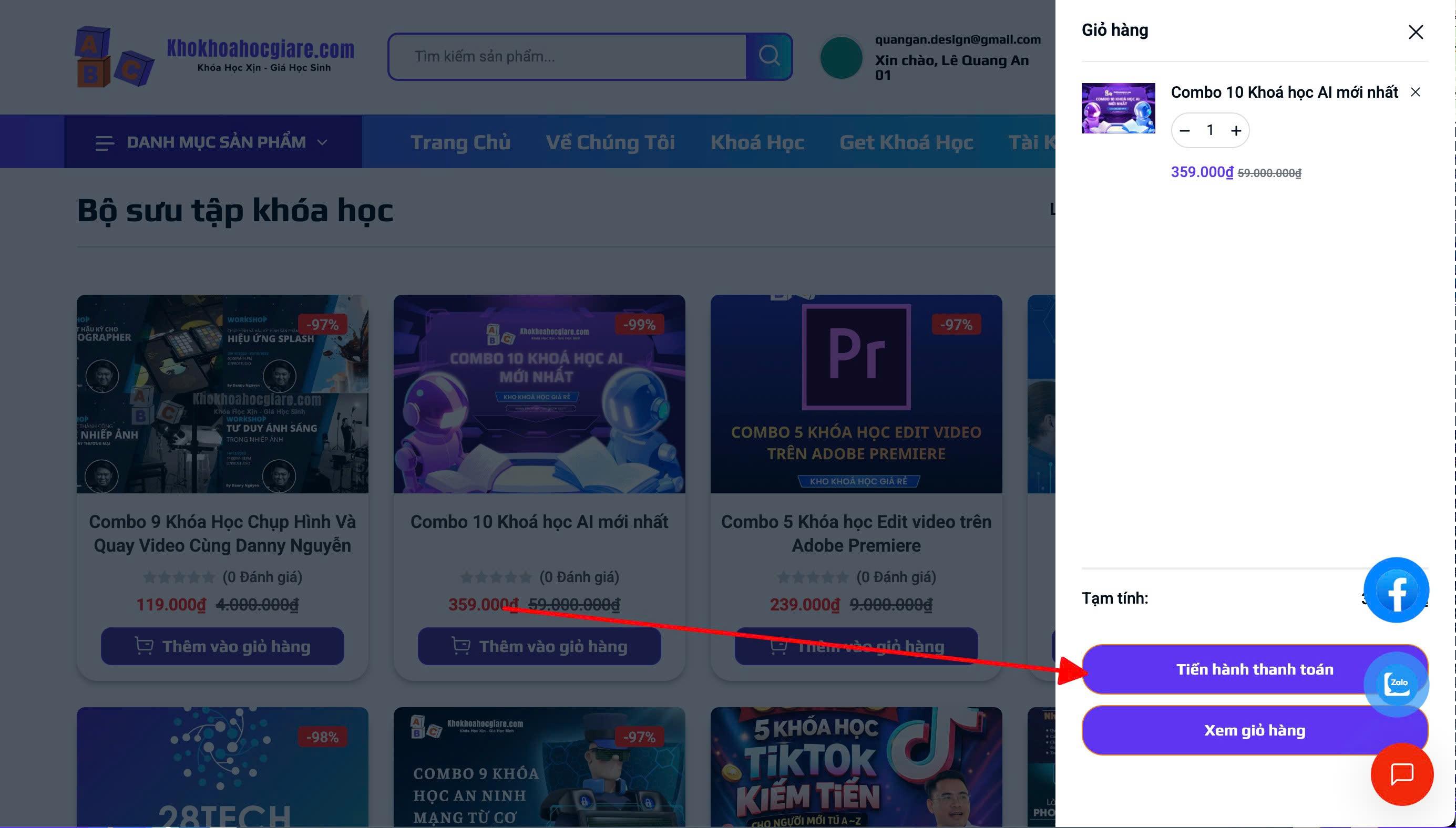The image size is (1456, 828).
Task: Open Combo 9 Khóa Học An Ninh Mạng thumbnail
Action: 539,767
